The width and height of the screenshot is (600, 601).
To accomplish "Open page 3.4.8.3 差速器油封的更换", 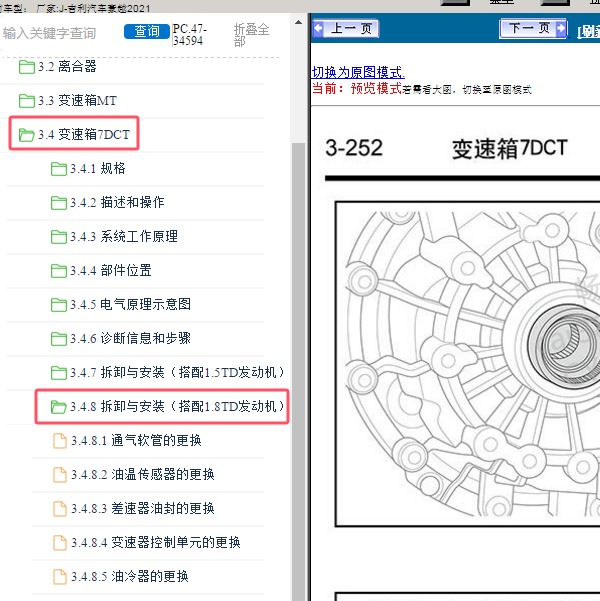I will [143, 509].
